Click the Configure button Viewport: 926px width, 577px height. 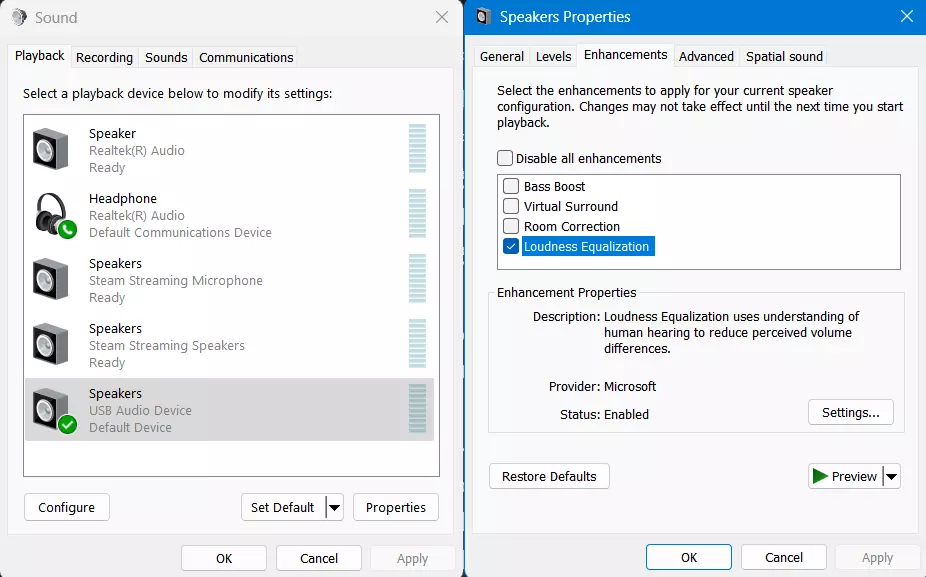[66, 508]
